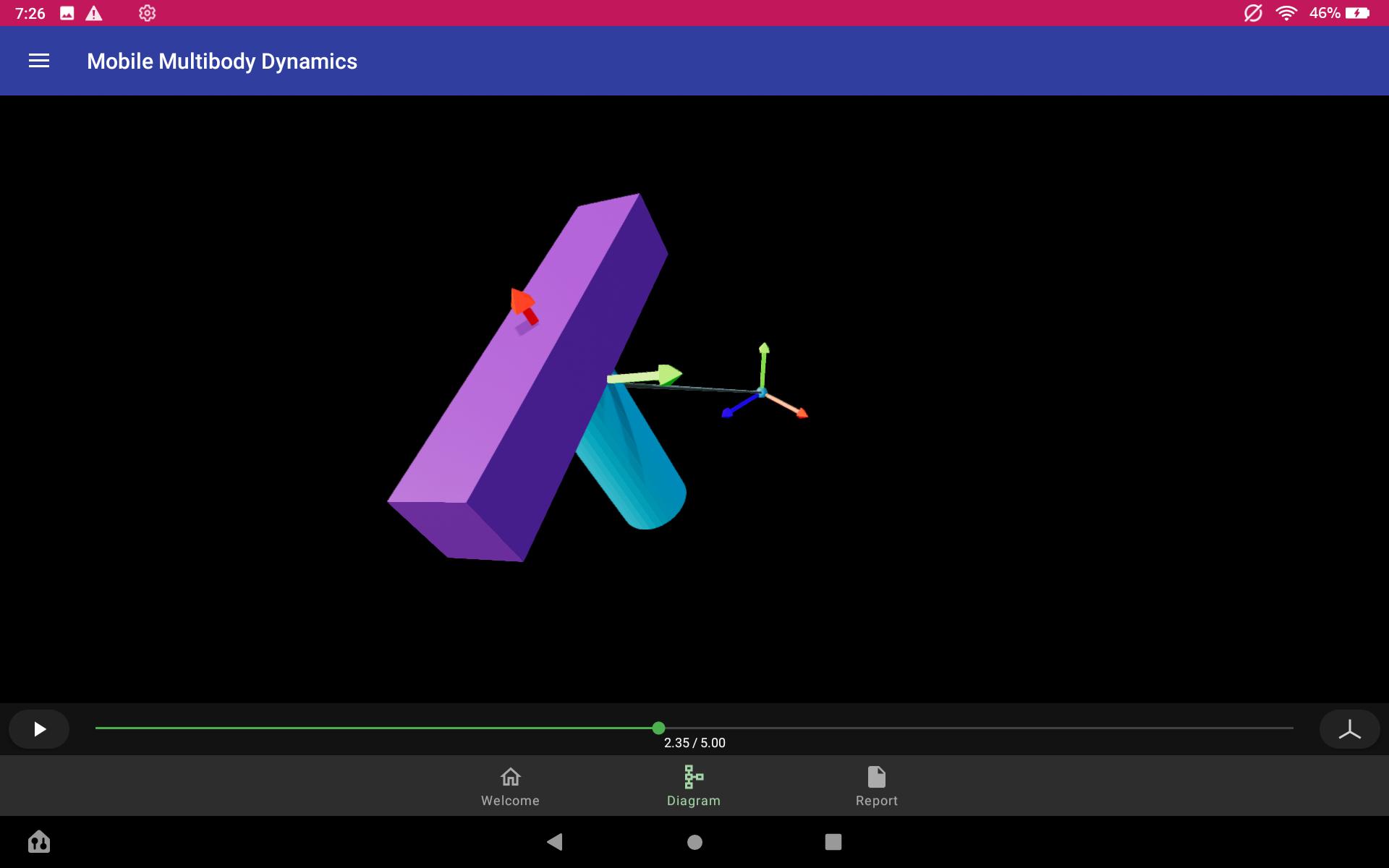Open the hamburger navigation menu

pyautogui.click(x=39, y=61)
